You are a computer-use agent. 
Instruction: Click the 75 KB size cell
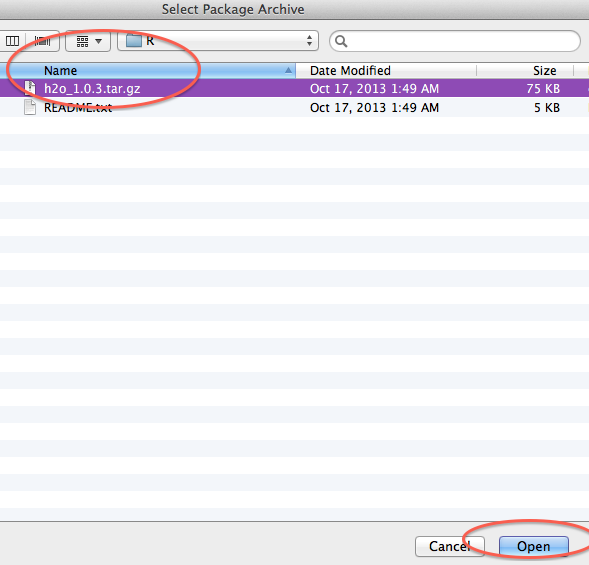[543, 89]
